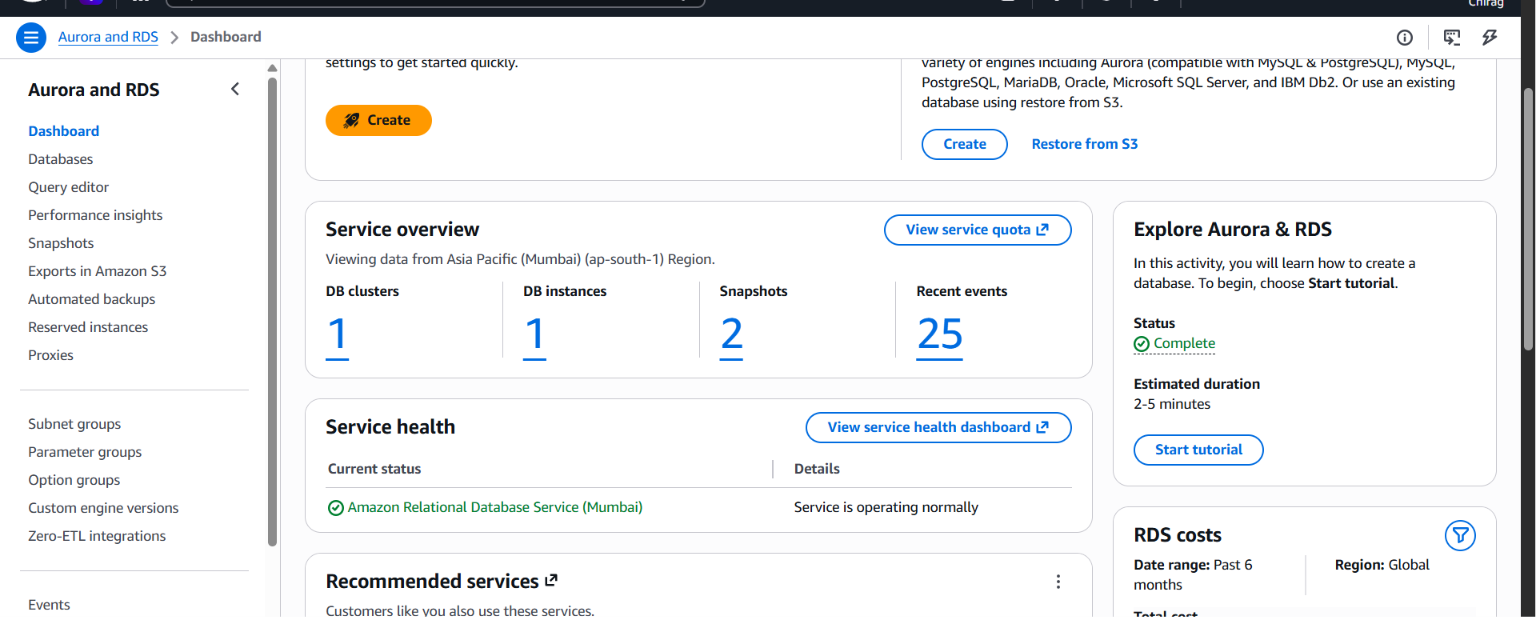Open the info panel icon
Screen dimensions: 1536x617
1405,38
